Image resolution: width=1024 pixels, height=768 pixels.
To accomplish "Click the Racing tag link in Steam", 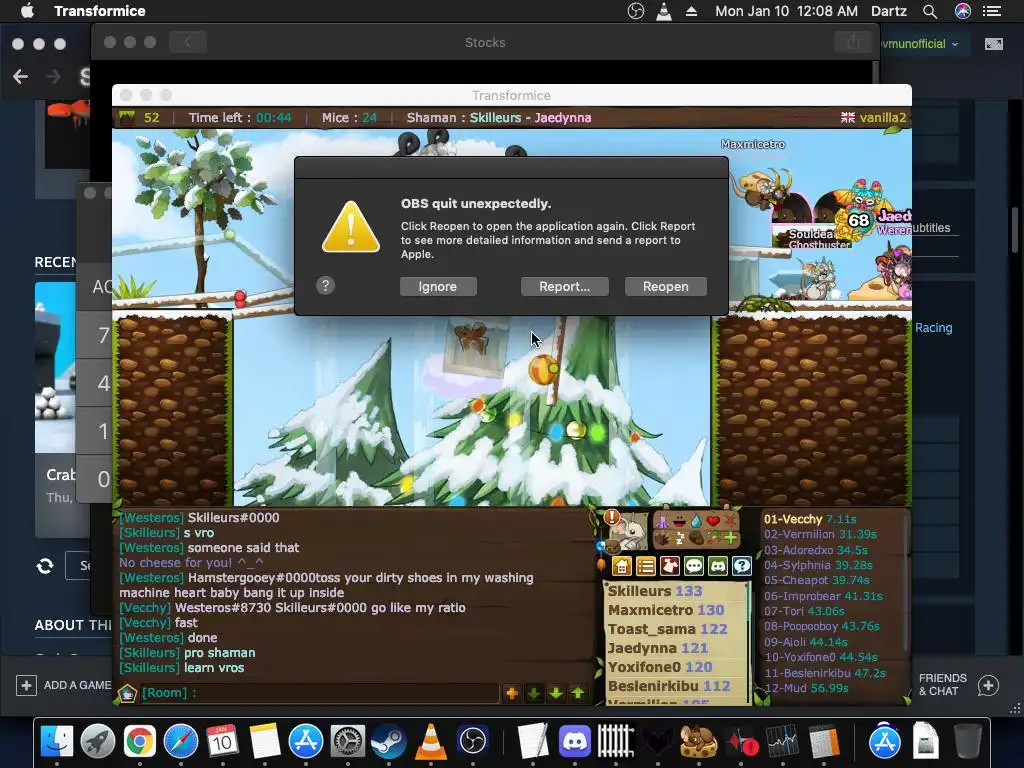I will point(933,328).
